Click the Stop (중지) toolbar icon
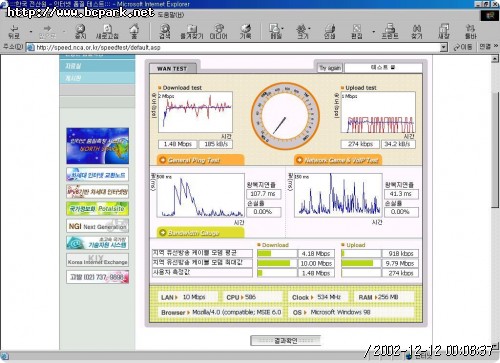The image size is (500, 363). point(80,31)
